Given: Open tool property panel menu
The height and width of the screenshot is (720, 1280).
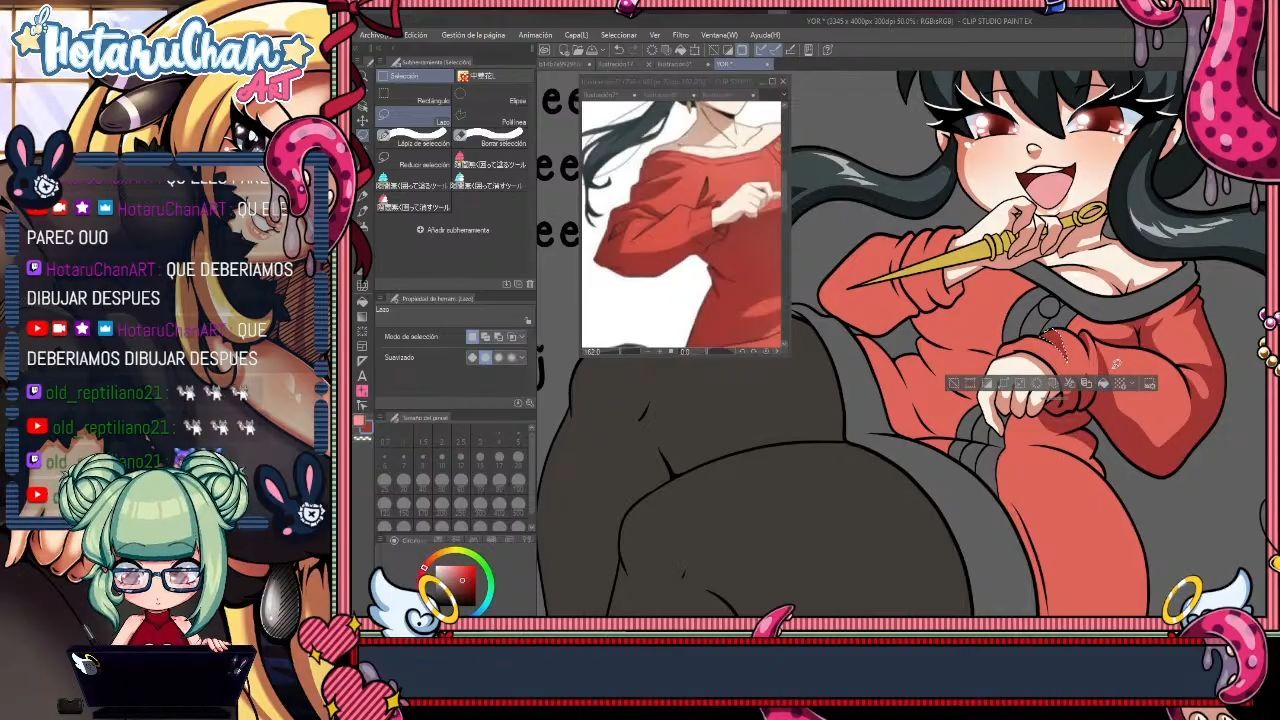Looking at the screenshot, I should click(x=382, y=298).
